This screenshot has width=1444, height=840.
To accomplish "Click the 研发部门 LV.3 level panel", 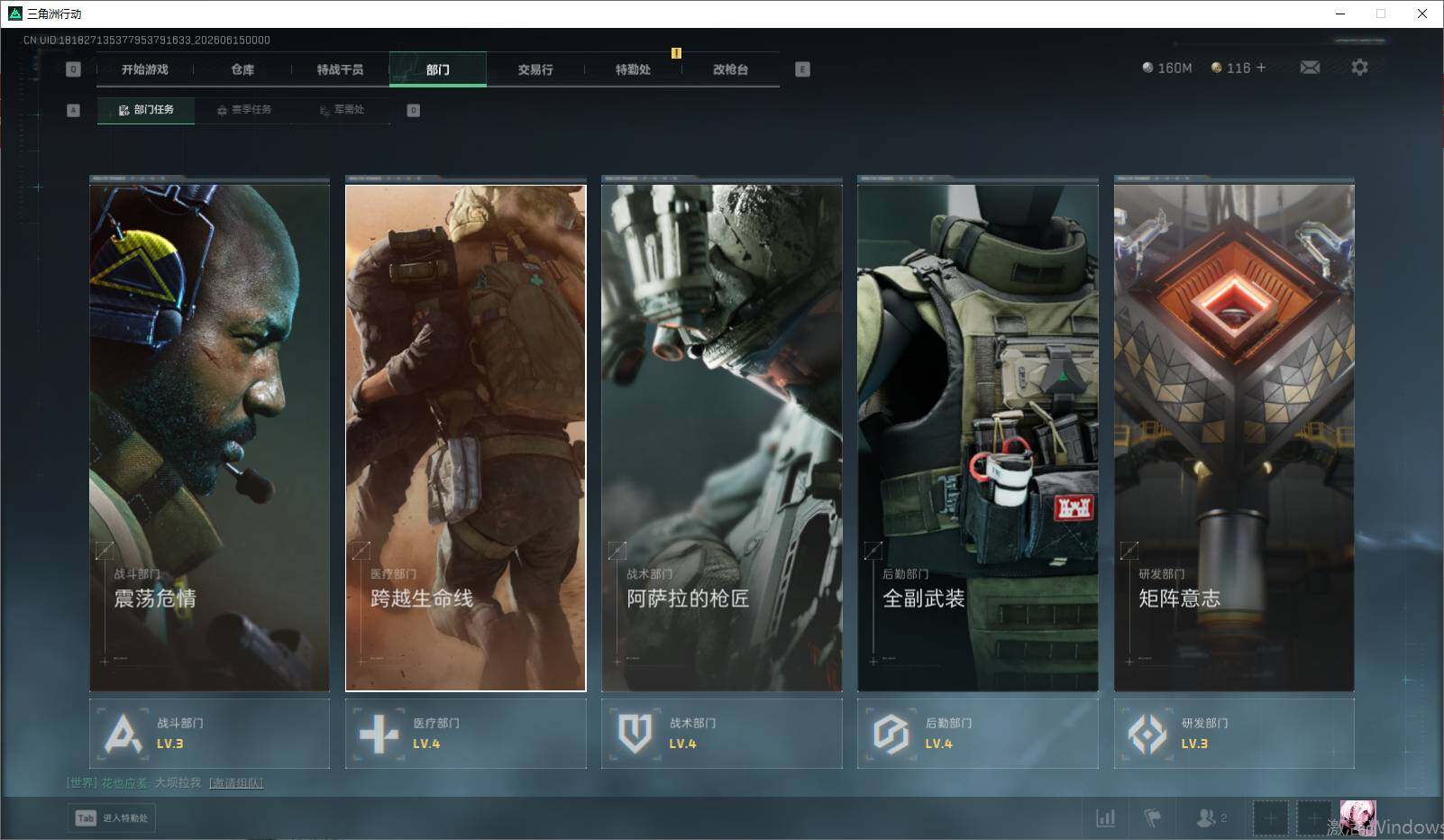I will (1234, 734).
